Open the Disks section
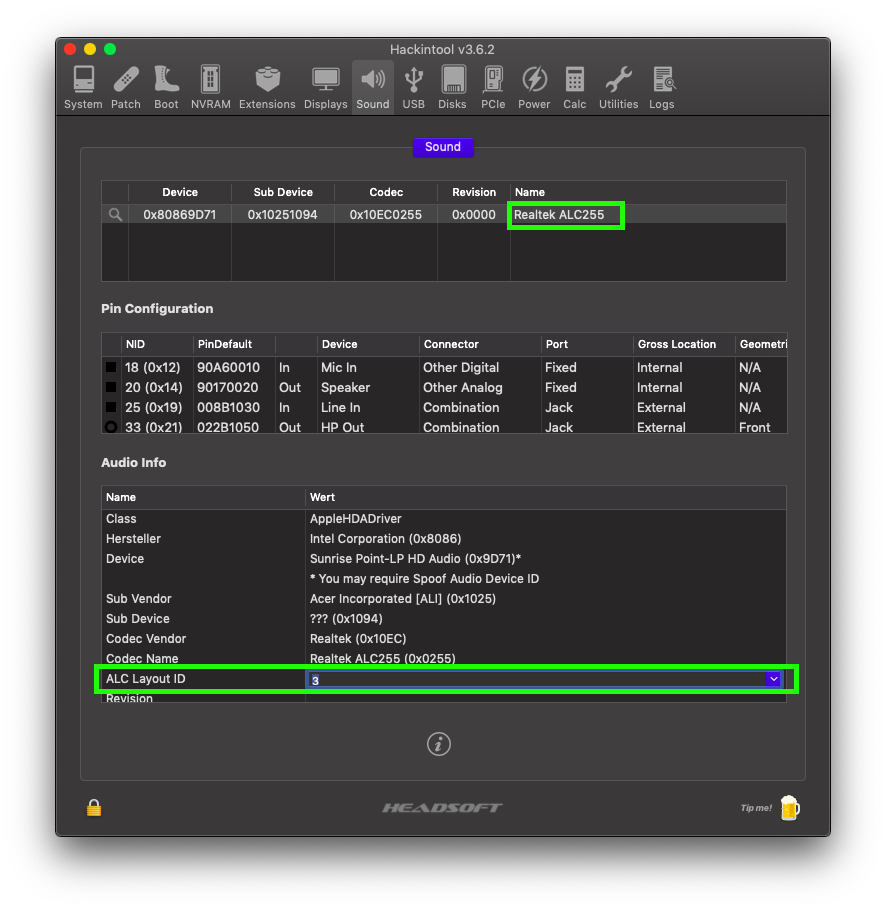Viewport: 886px width, 910px height. click(x=453, y=87)
